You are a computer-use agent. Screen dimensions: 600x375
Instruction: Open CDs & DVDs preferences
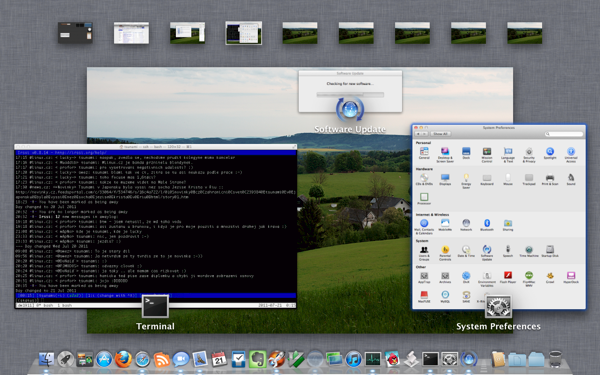point(424,179)
